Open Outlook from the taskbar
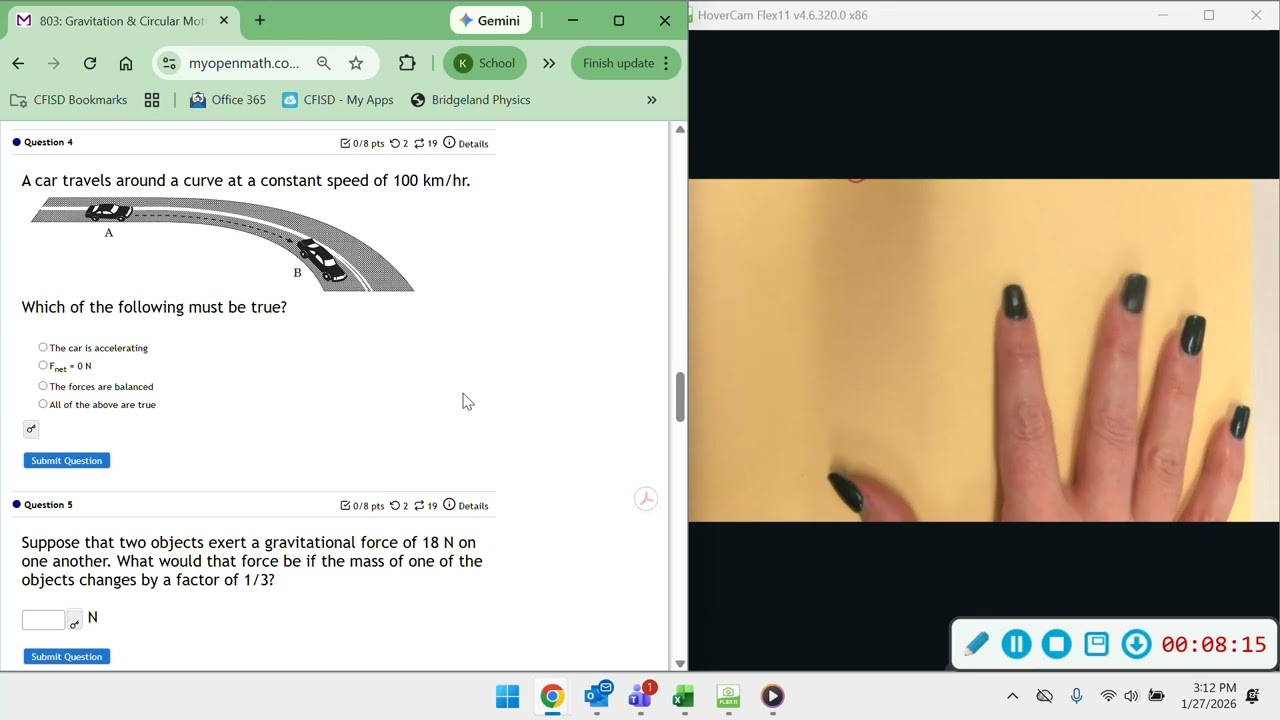 597,696
